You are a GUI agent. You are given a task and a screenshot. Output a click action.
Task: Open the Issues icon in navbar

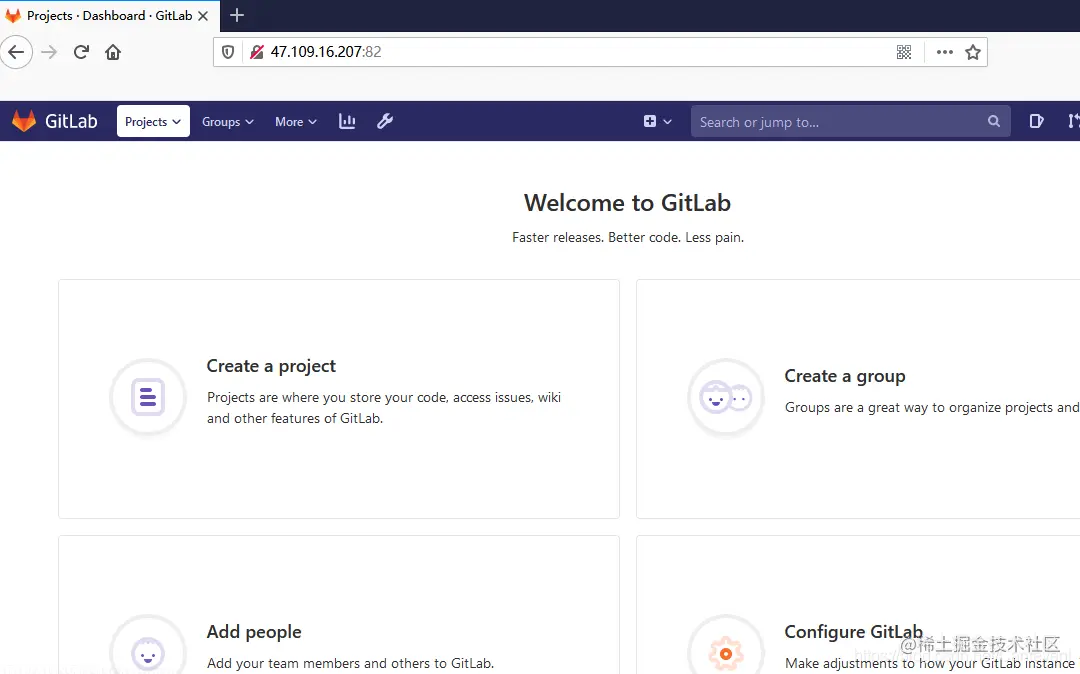coord(1036,121)
